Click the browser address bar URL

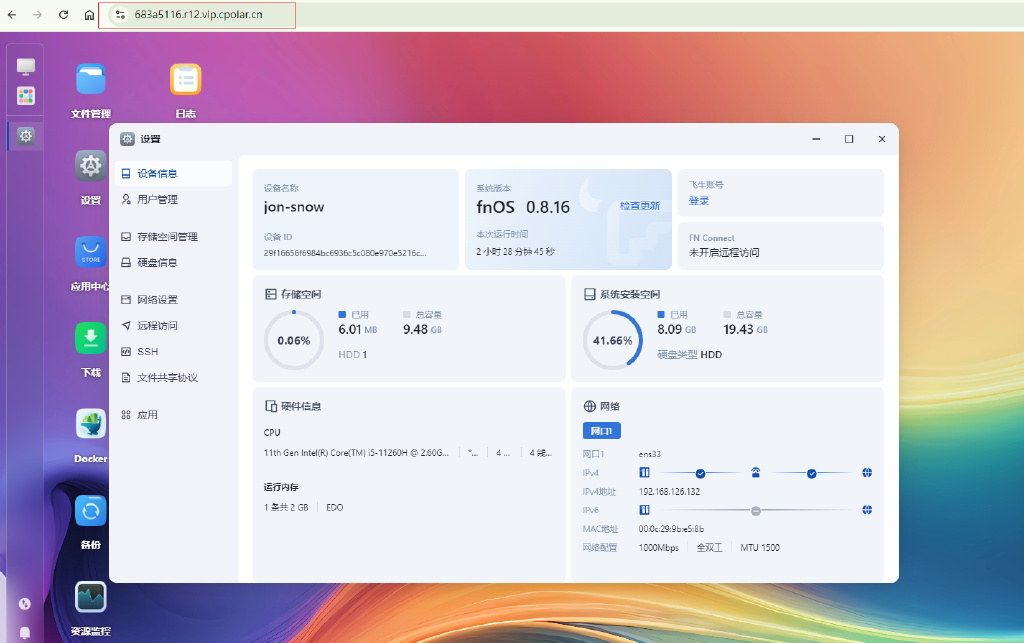199,15
